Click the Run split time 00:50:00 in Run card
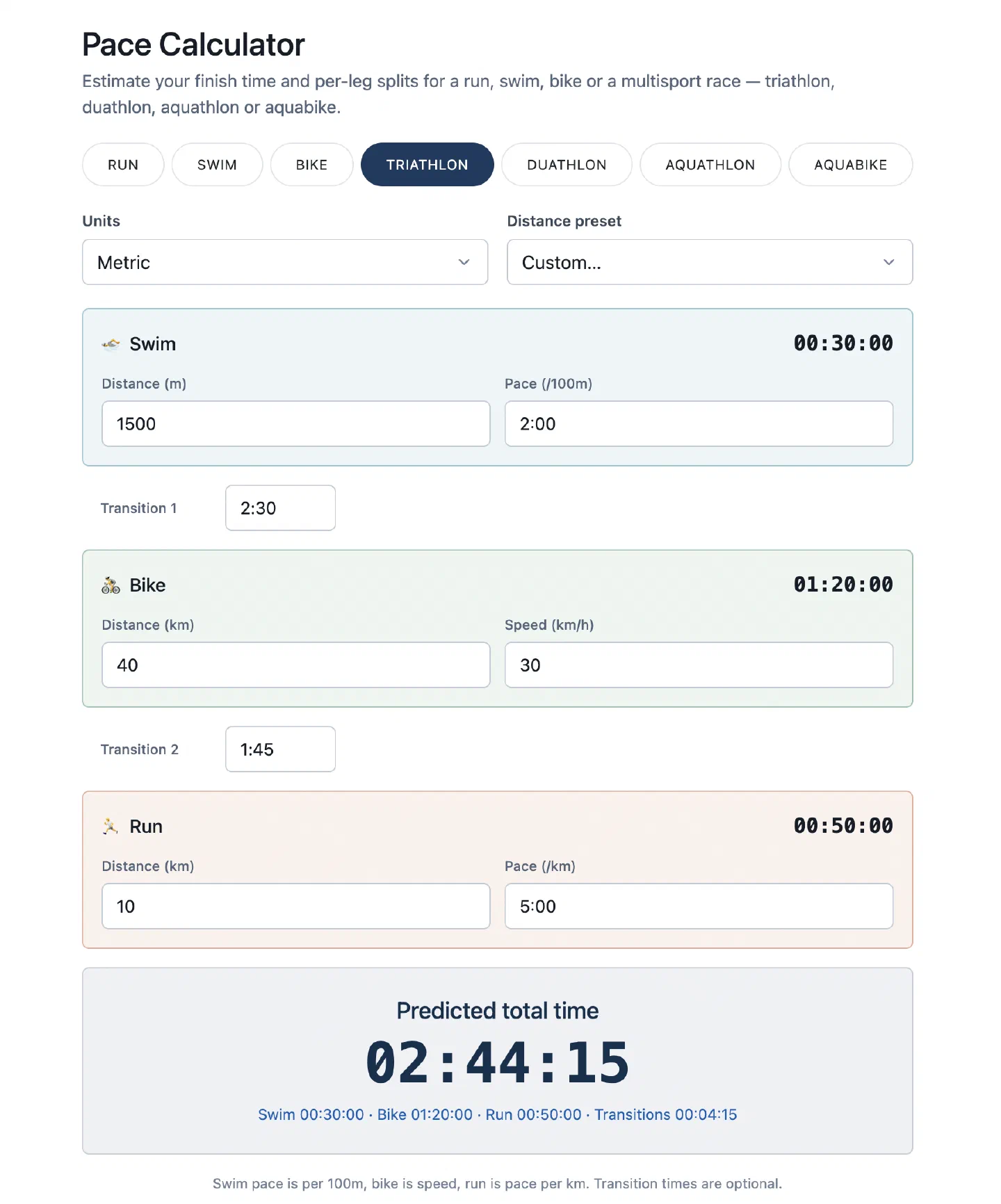 point(843,826)
